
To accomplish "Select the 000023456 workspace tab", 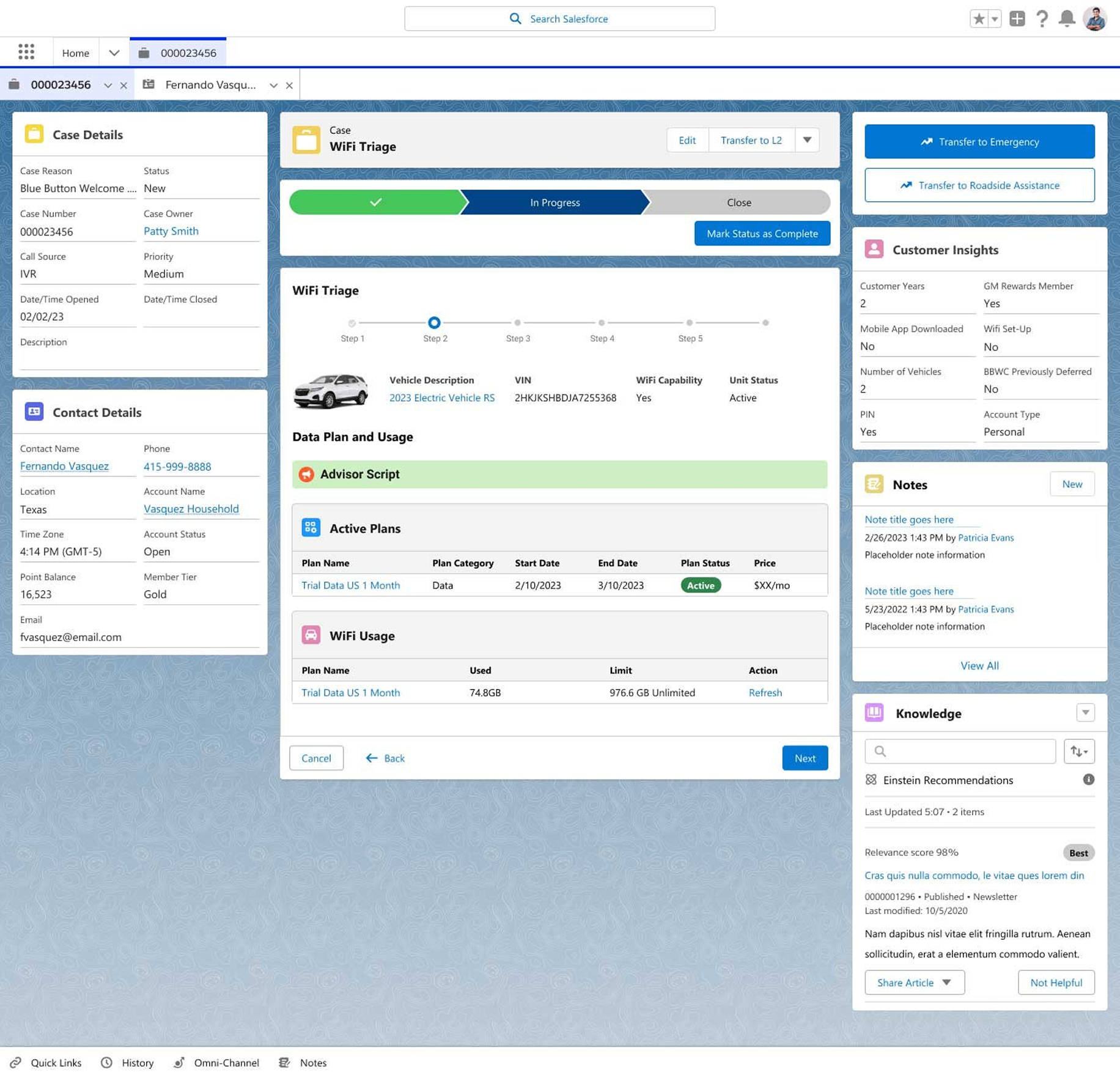I will click(x=178, y=53).
